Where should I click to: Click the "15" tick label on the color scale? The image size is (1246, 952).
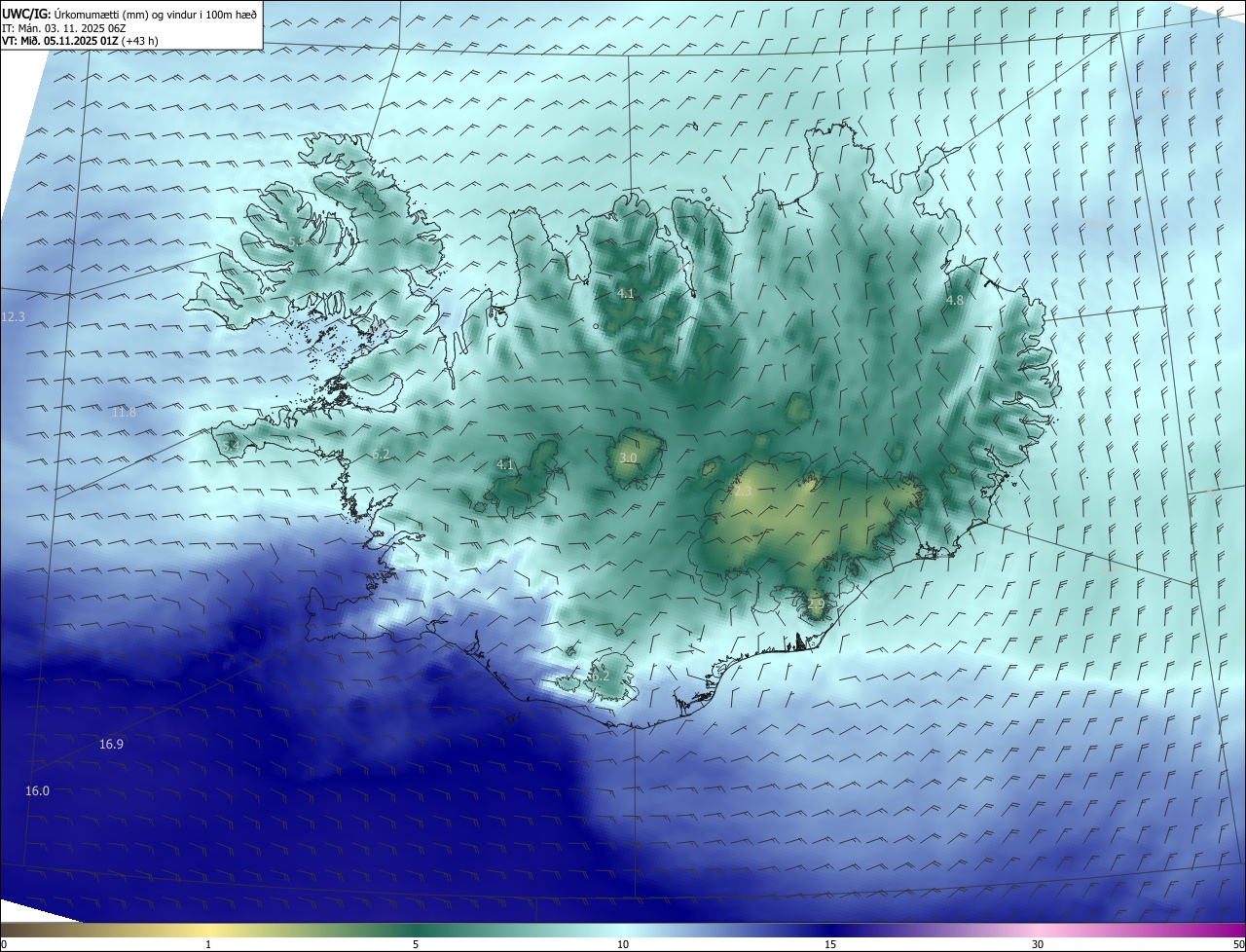(830, 945)
